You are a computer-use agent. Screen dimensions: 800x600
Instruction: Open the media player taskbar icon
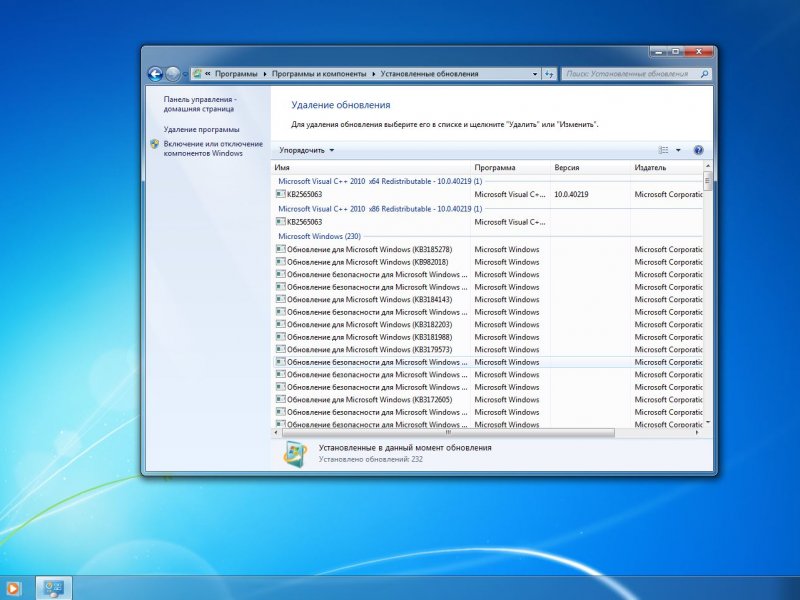click(x=11, y=589)
